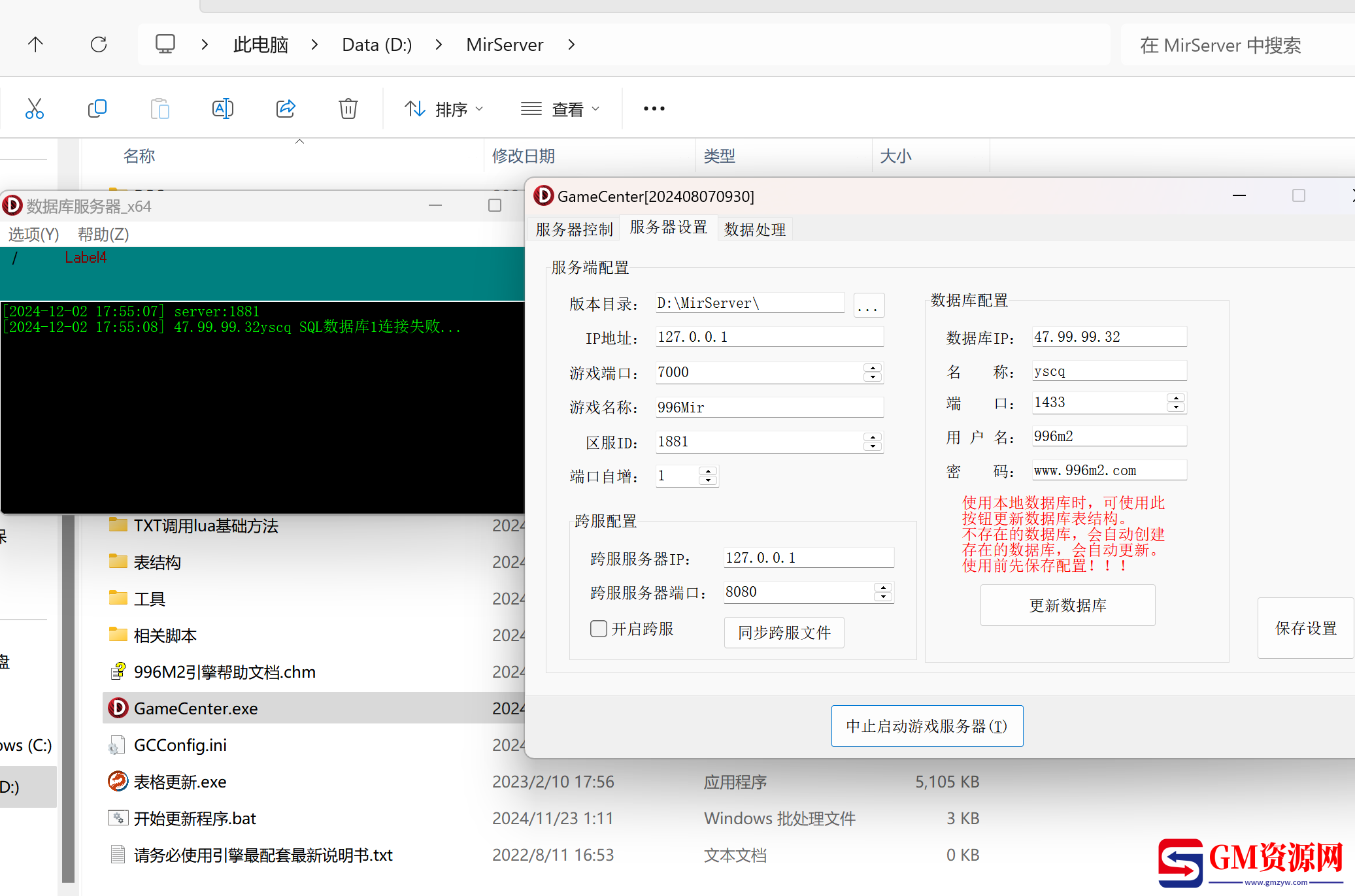This screenshot has width=1355, height=896.
Task: Click the 更新数据库 button
Action: [x=1067, y=605]
